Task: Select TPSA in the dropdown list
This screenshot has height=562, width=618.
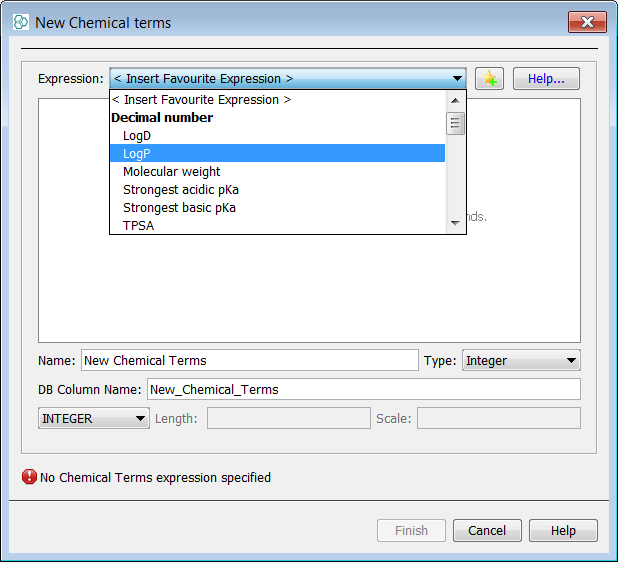Action: (x=138, y=226)
